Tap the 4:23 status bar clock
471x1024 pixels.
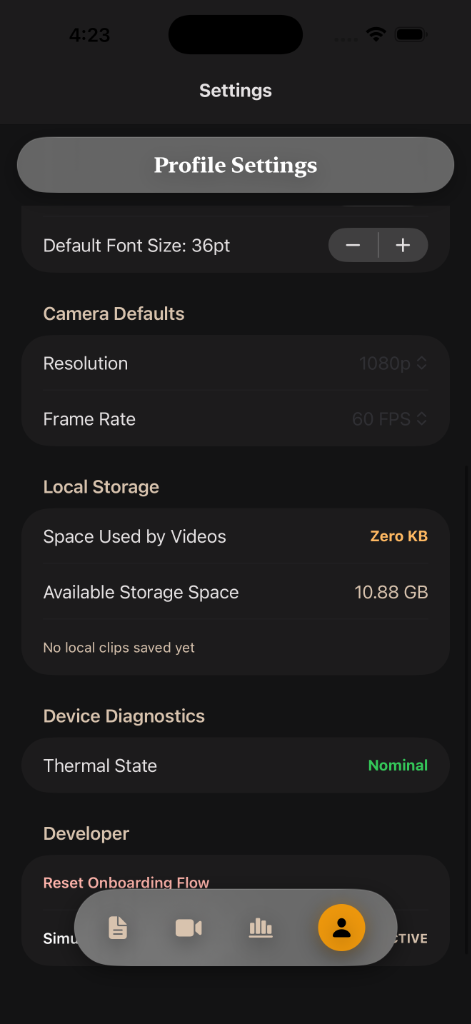tap(89, 35)
